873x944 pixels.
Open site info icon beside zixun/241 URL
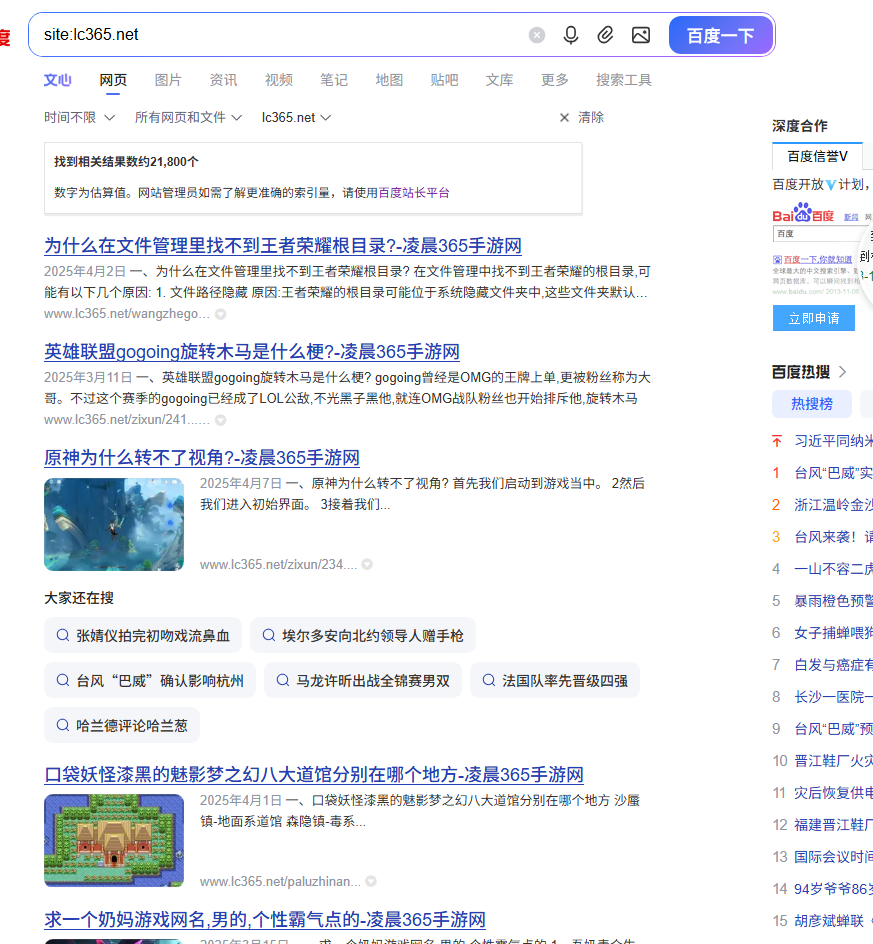221,420
